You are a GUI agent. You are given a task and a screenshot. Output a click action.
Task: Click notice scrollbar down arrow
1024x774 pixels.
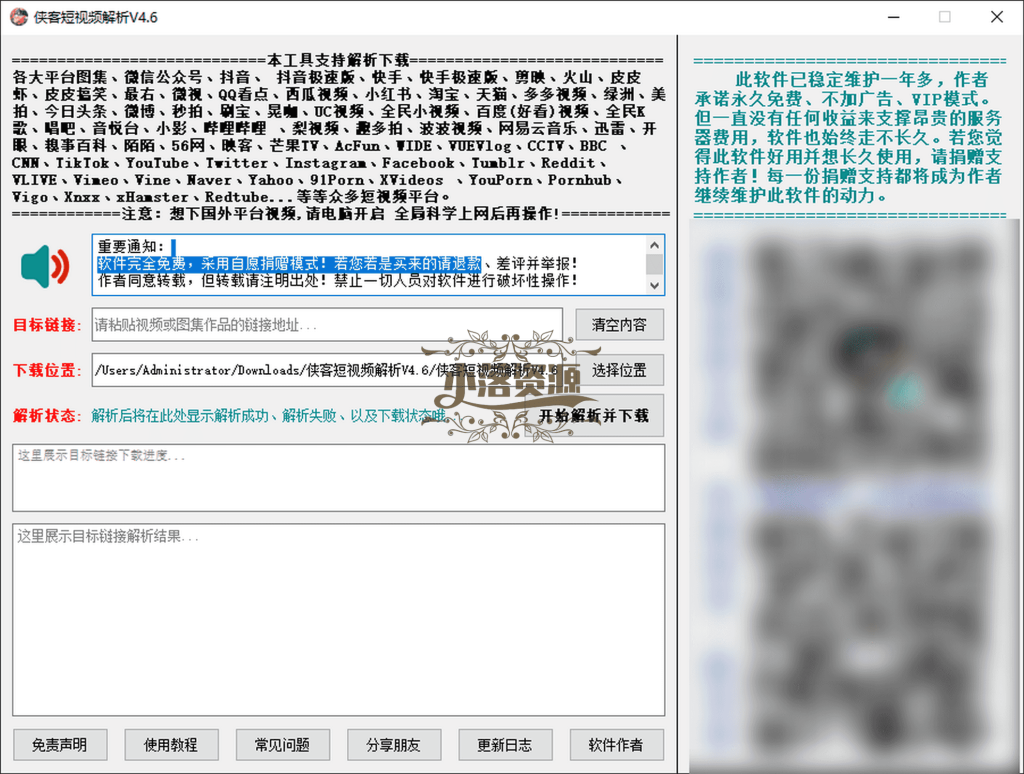tap(654, 286)
